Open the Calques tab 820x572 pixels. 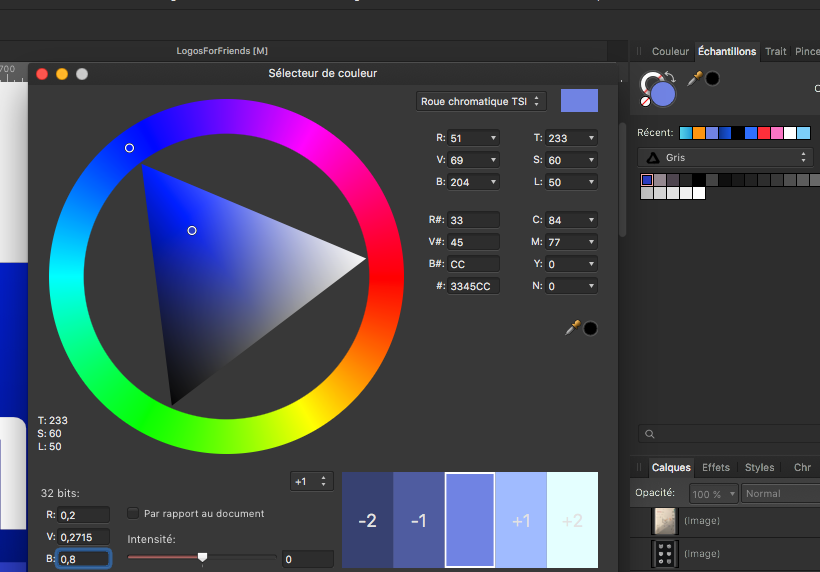pos(670,467)
